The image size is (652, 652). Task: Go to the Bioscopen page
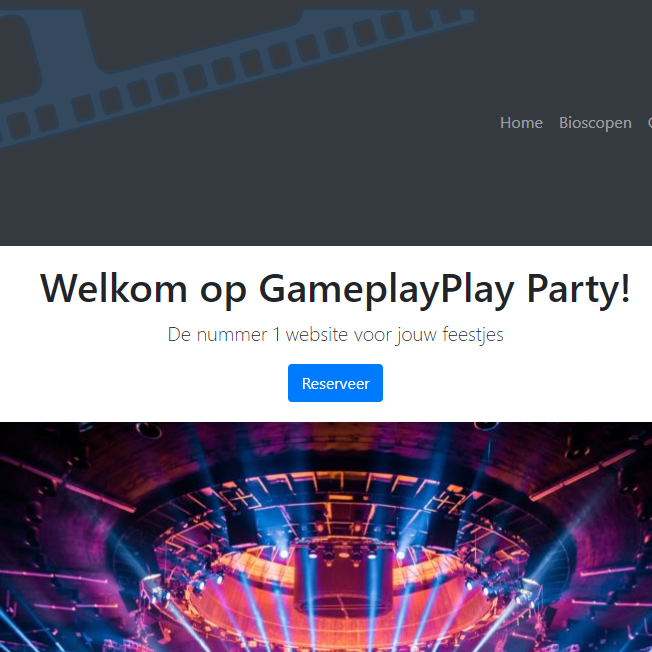coord(595,123)
